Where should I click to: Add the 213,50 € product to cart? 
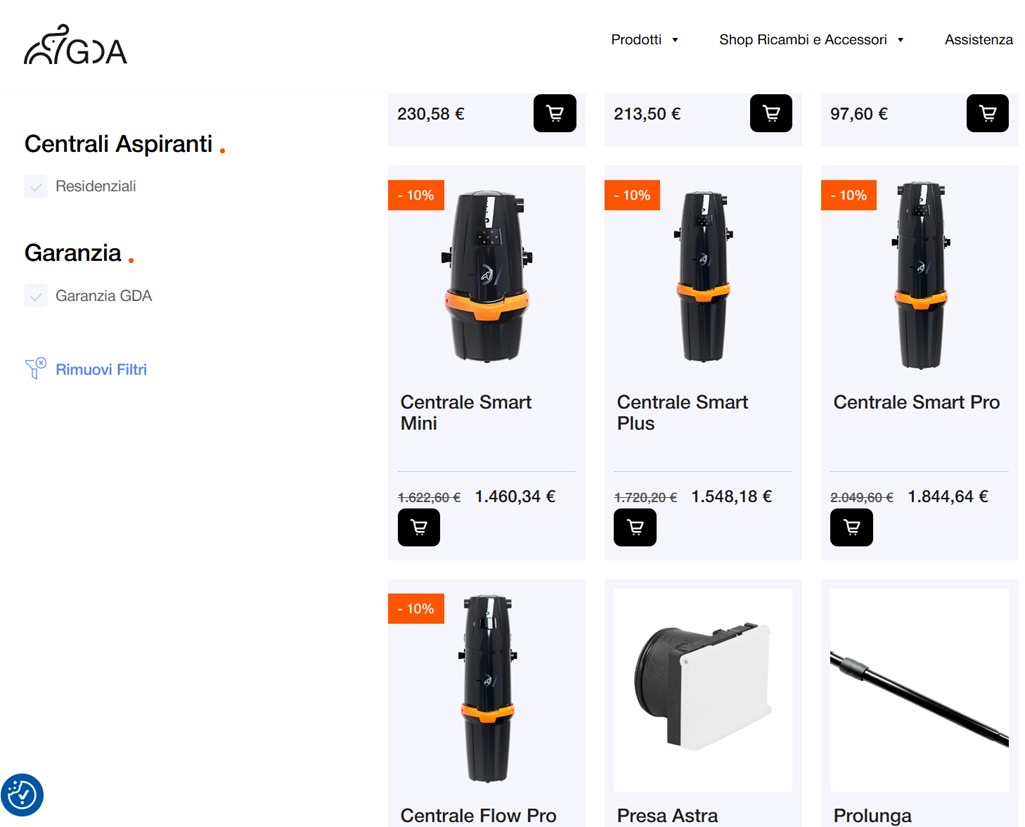[771, 114]
